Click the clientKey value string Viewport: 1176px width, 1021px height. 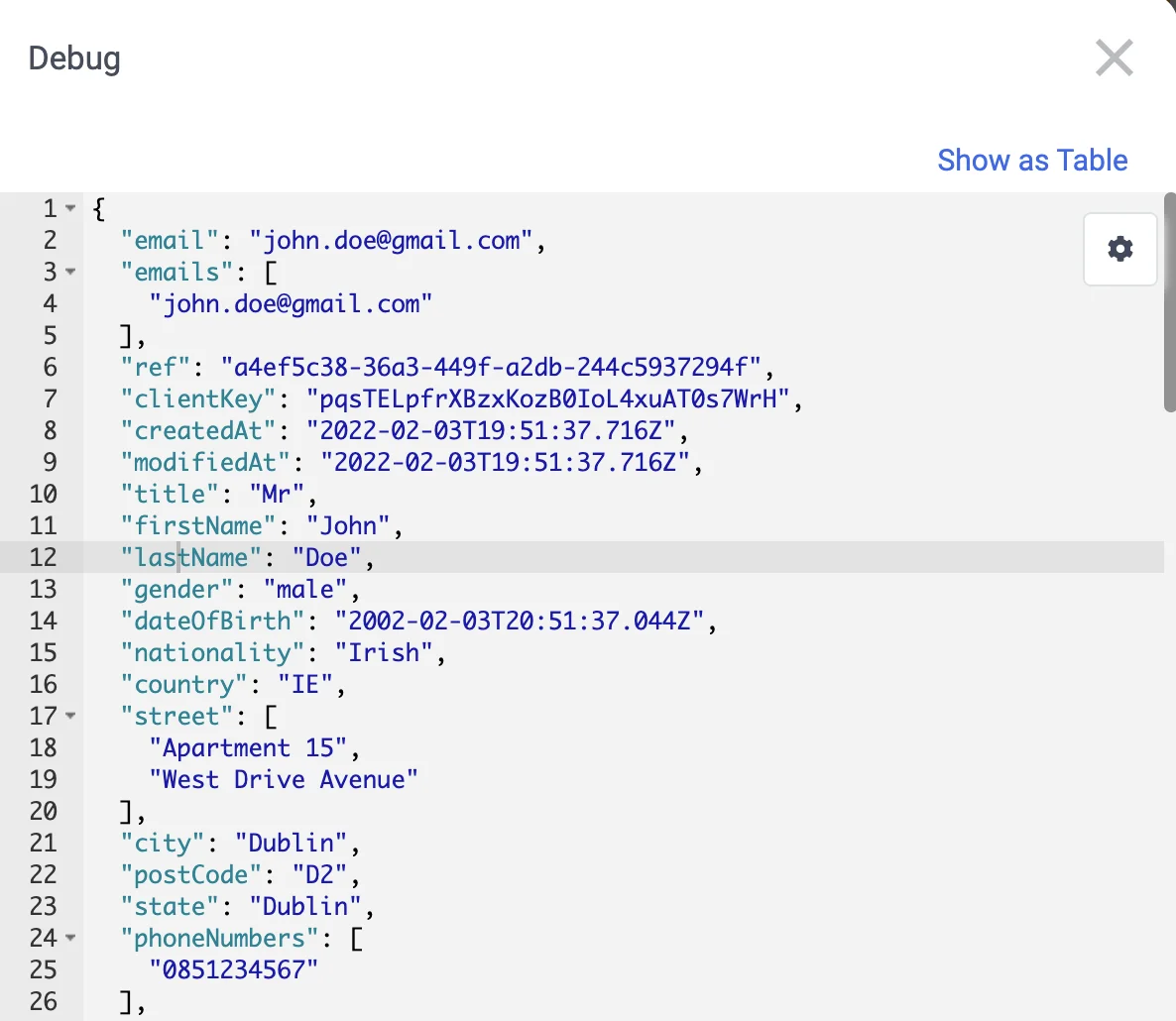(548, 398)
